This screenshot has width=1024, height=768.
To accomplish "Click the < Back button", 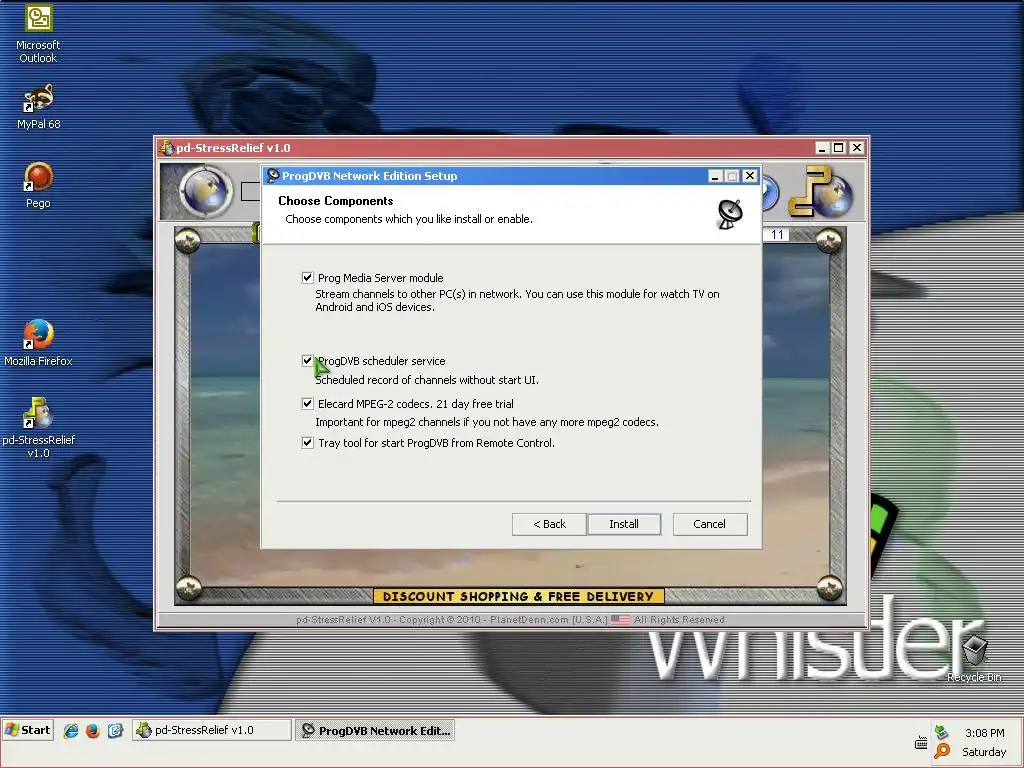I will coord(549,524).
